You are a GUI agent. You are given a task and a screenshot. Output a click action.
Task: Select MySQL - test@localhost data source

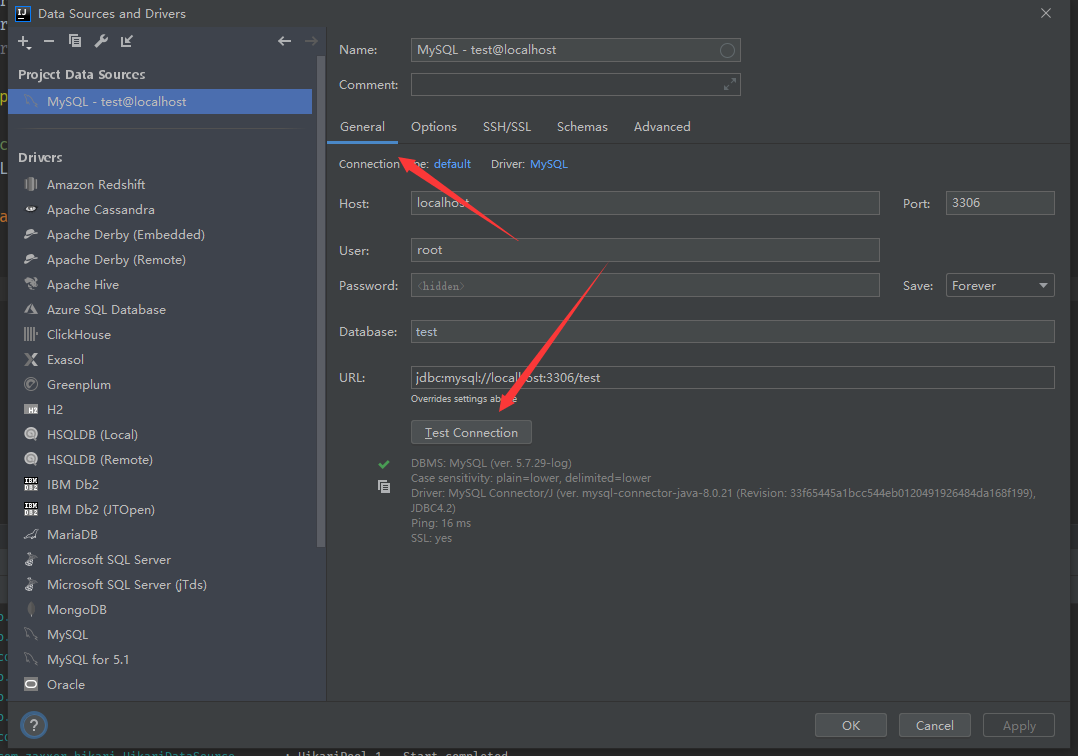160,102
